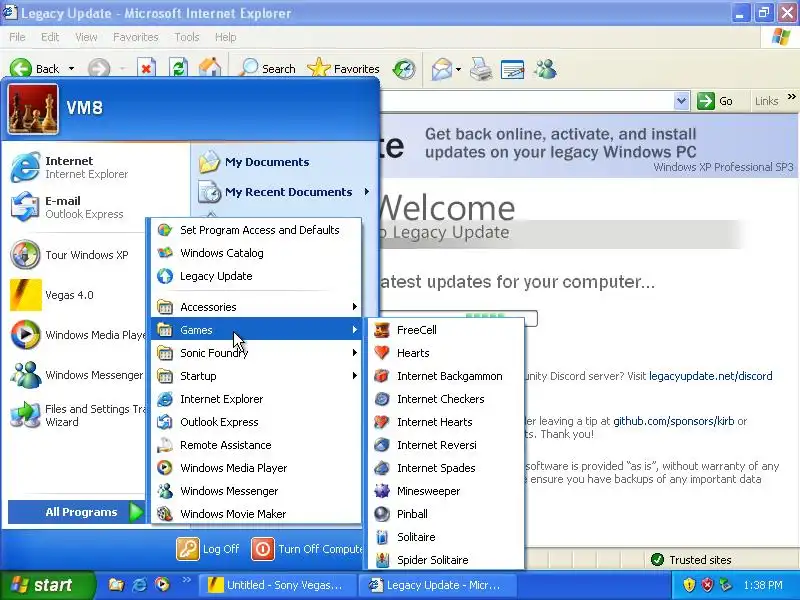Open the Favorites pane in IE toolbar
This screenshot has height=600, width=800.
[344, 68]
